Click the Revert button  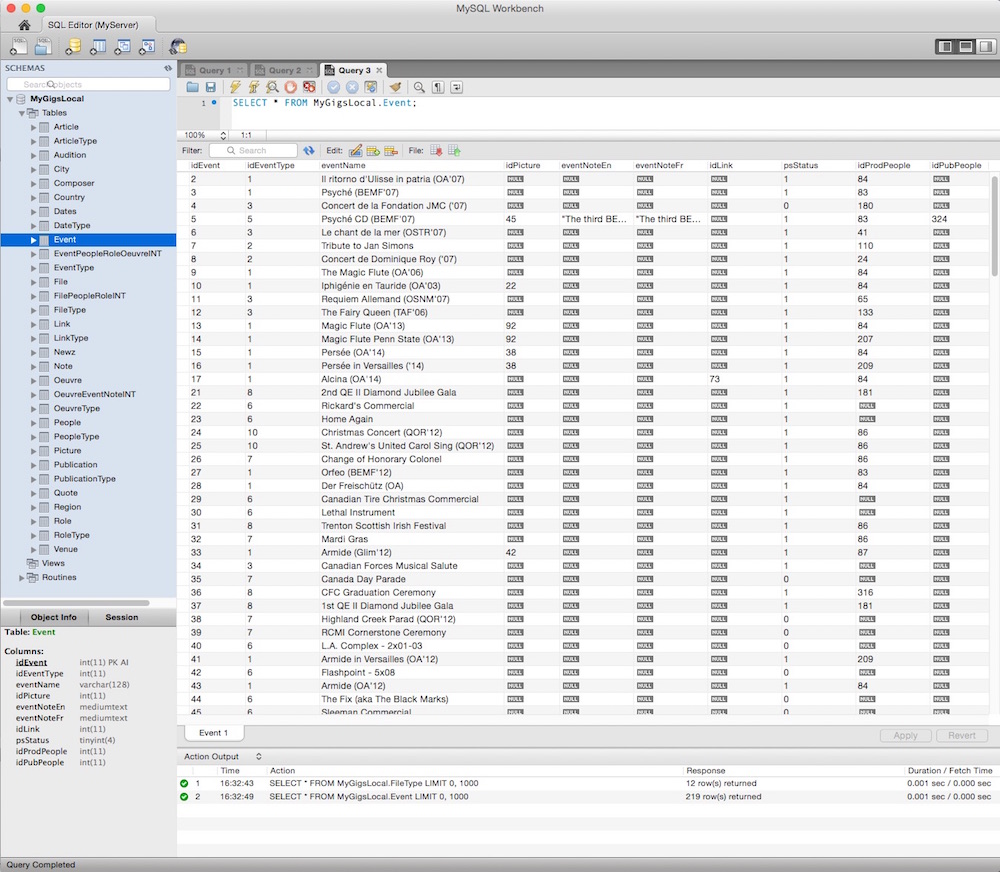[961, 735]
